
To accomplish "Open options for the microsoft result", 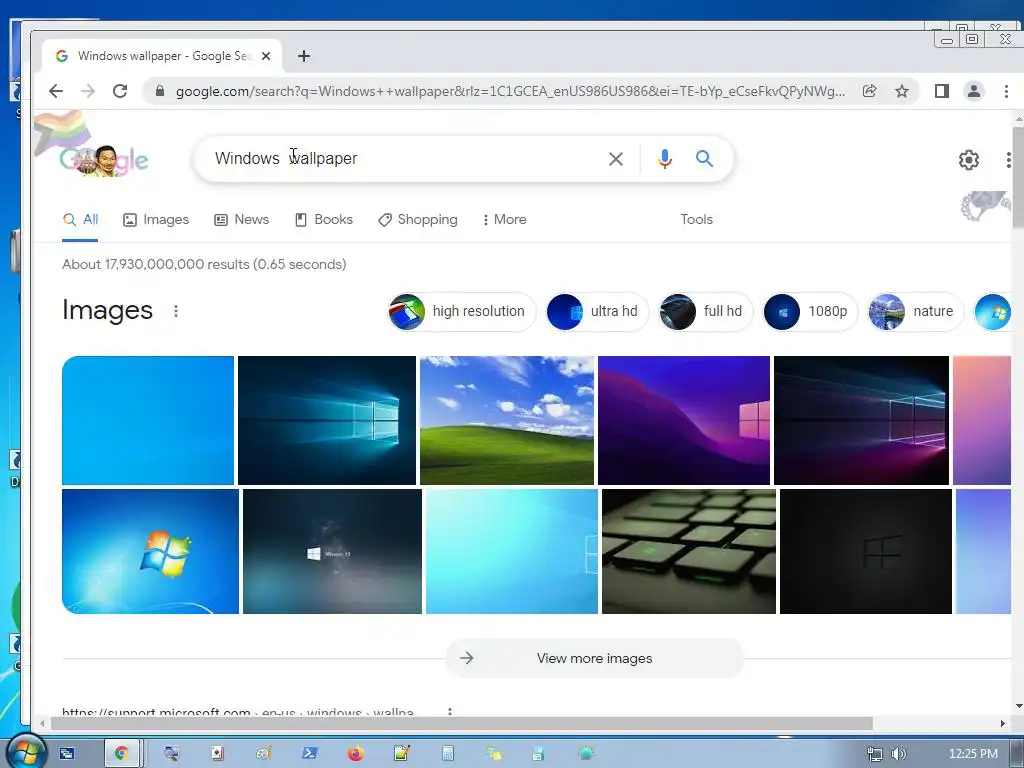I will pos(449,712).
